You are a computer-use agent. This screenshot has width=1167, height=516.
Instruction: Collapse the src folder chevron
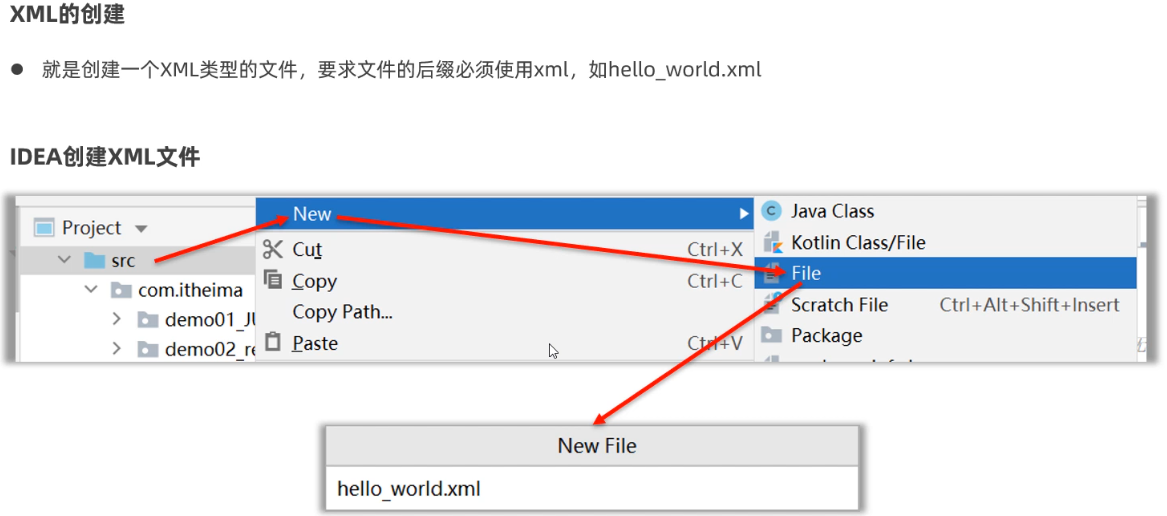click(x=65, y=260)
